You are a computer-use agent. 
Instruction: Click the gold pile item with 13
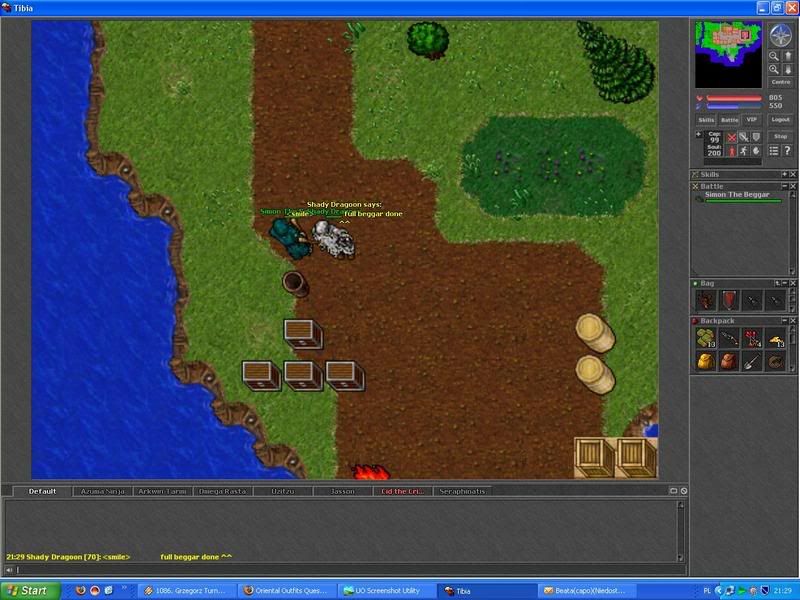click(776, 338)
